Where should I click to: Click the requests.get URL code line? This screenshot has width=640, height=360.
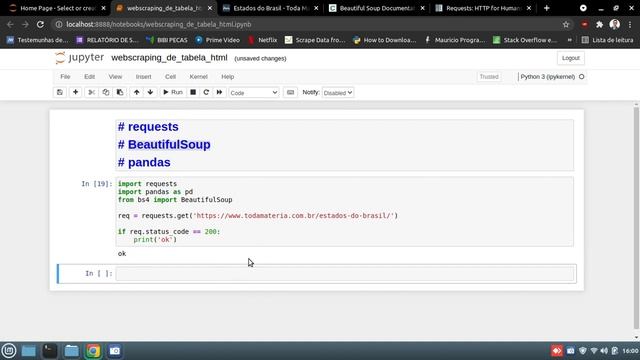(258, 216)
